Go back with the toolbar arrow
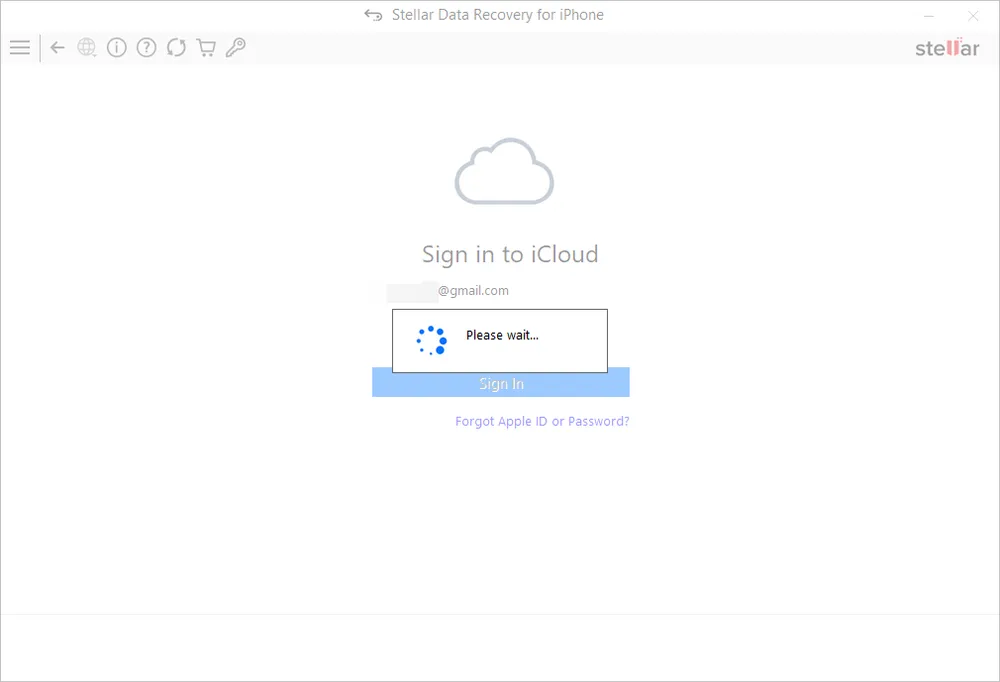Image resolution: width=1000 pixels, height=682 pixels. click(x=57, y=47)
